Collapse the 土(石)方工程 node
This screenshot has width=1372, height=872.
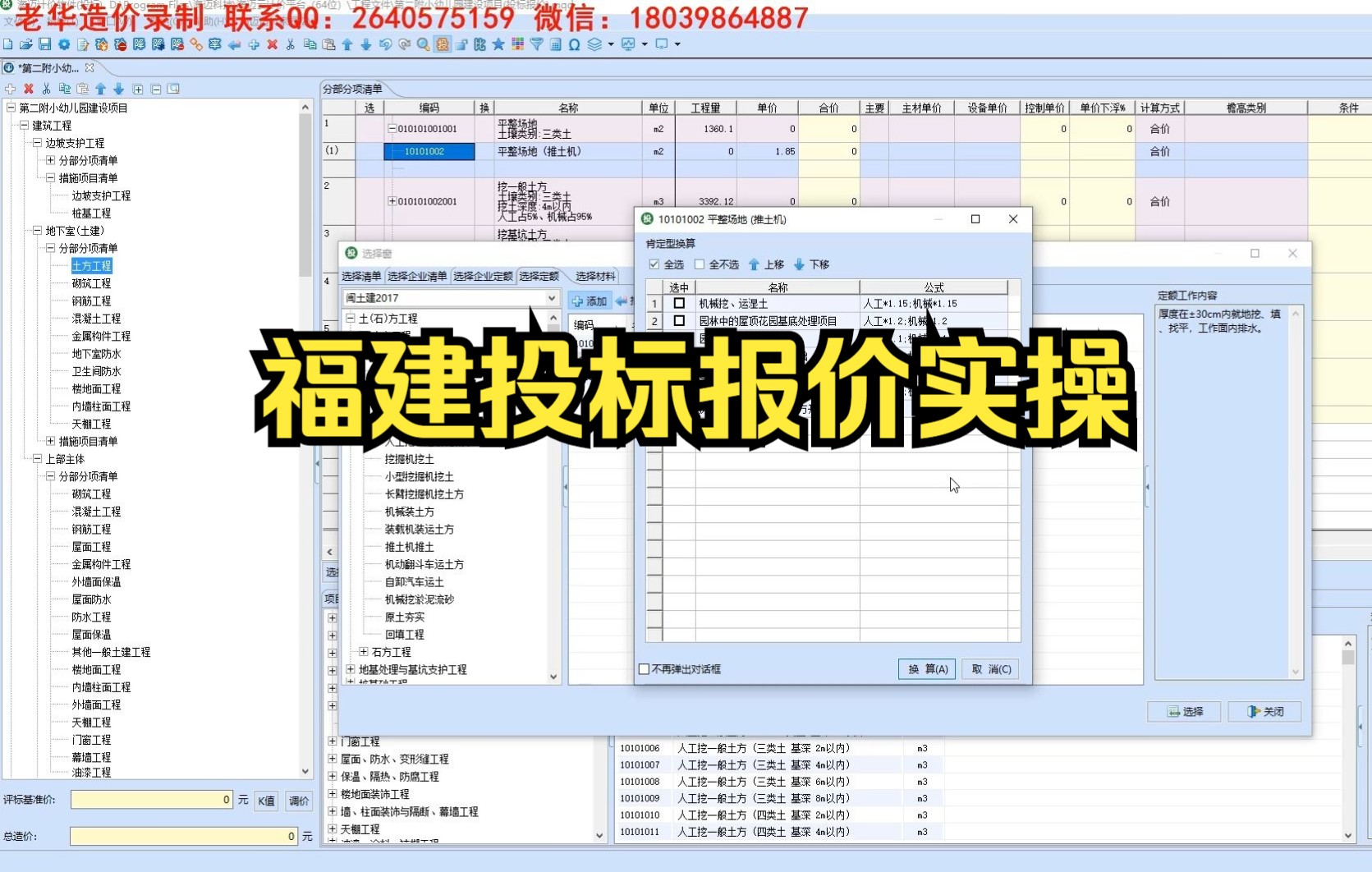tap(350, 318)
